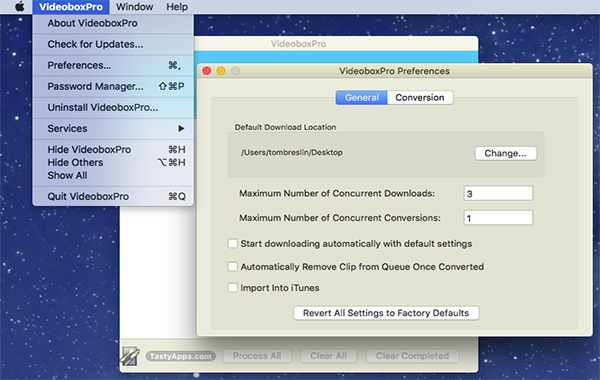The image size is (600, 380).
Task: Close the Preferences window with red button
Action: (x=207, y=71)
